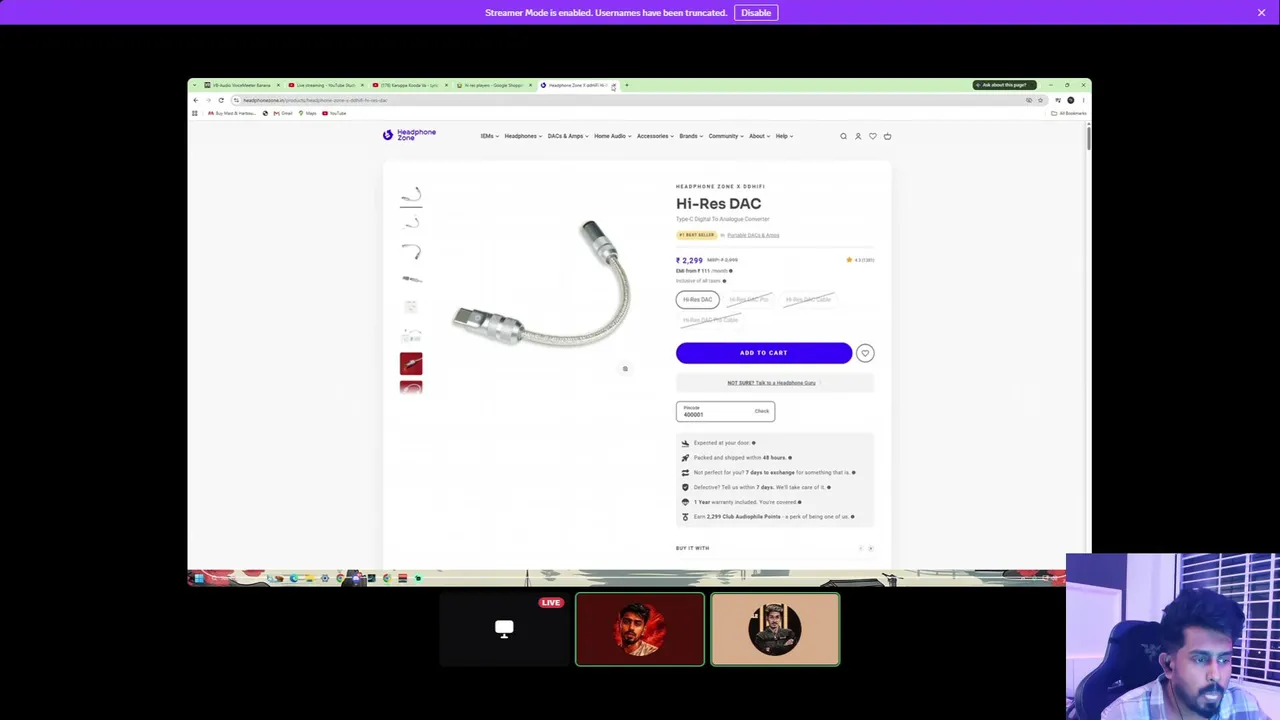Click the Add to Cart button
The width and height of the screenshot is (1280, 720).
tap(764, 353)
